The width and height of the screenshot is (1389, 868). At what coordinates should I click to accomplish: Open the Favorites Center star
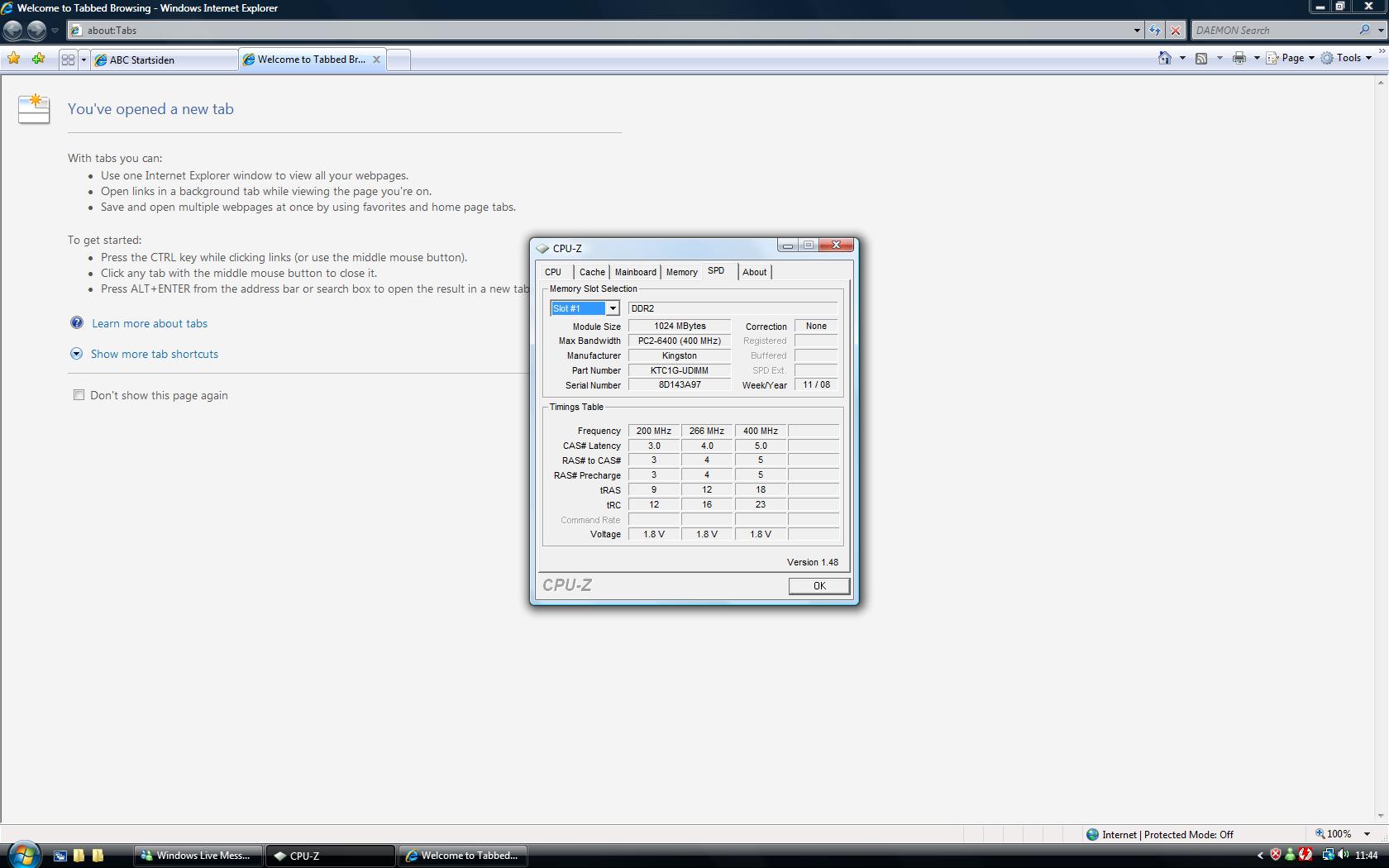14,59
